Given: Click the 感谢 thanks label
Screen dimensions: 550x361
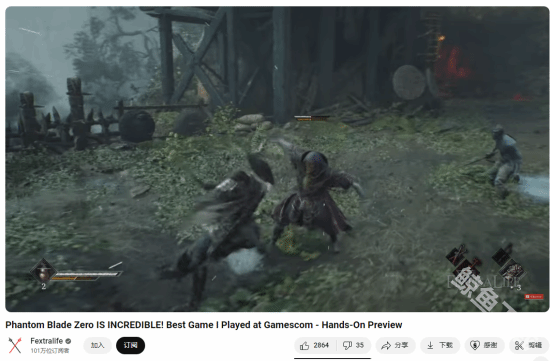Looking at the screenshot, I should 490,346.
